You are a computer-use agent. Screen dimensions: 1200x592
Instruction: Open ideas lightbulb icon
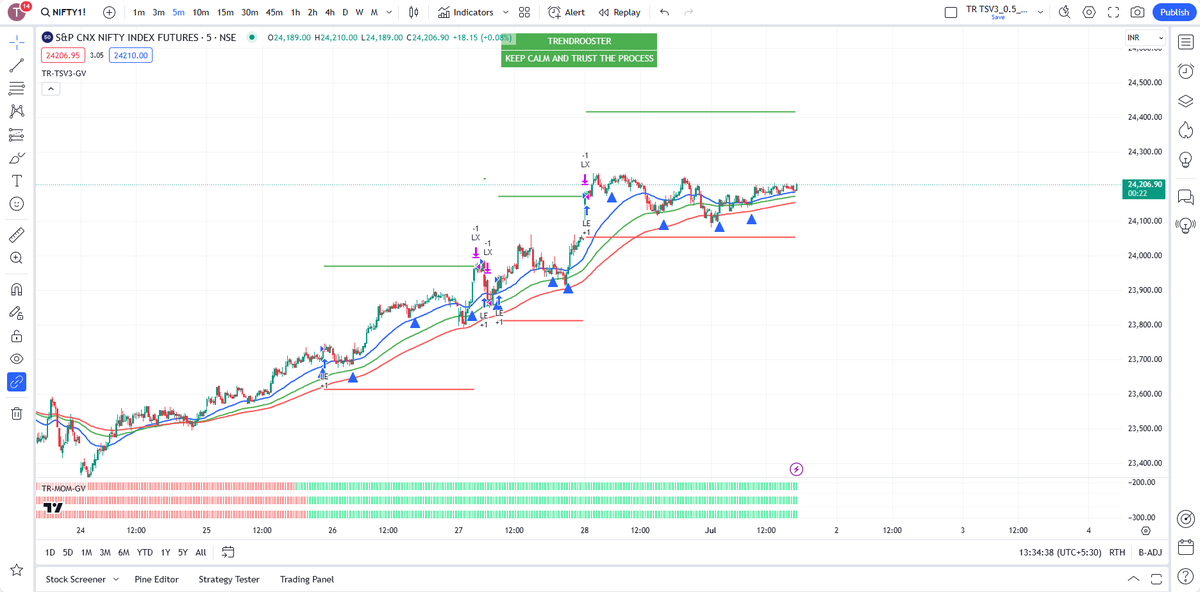click(1185, 158)
